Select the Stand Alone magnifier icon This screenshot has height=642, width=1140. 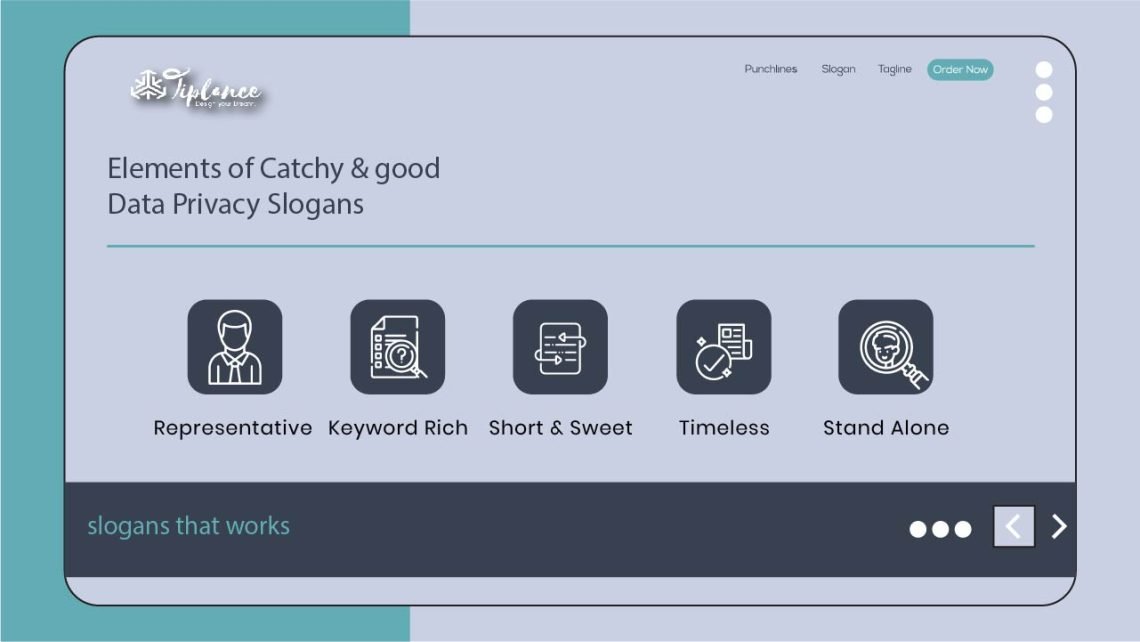pos(885,347)
